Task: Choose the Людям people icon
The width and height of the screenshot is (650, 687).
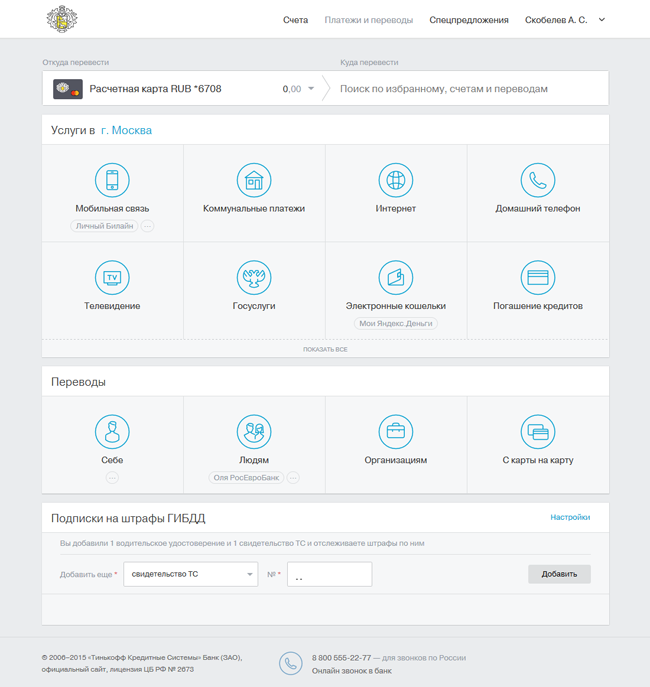Action: 254,432
